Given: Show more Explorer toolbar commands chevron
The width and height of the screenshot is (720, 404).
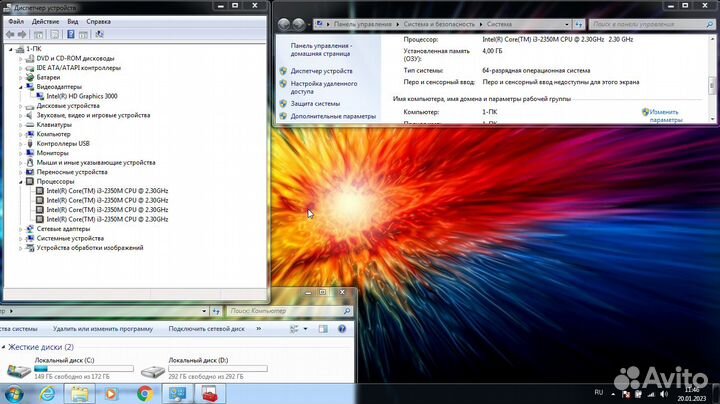Looking at the screenshot, I should [259, 329].
